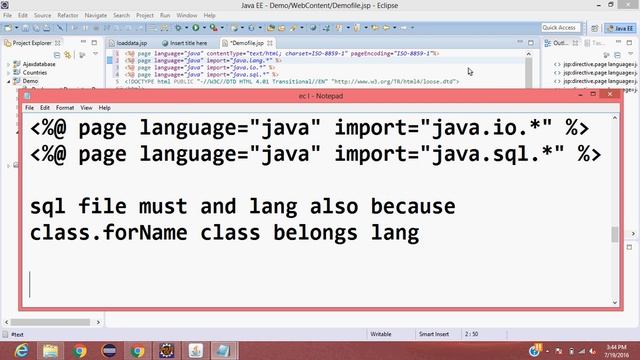Click the Notepad scroll up arrow
The width and height of the screenshot is (640, 360).
615,118
